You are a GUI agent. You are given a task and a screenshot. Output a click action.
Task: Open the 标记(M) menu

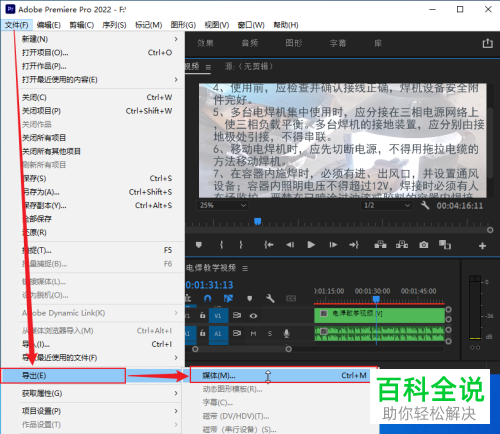(149, 25)
